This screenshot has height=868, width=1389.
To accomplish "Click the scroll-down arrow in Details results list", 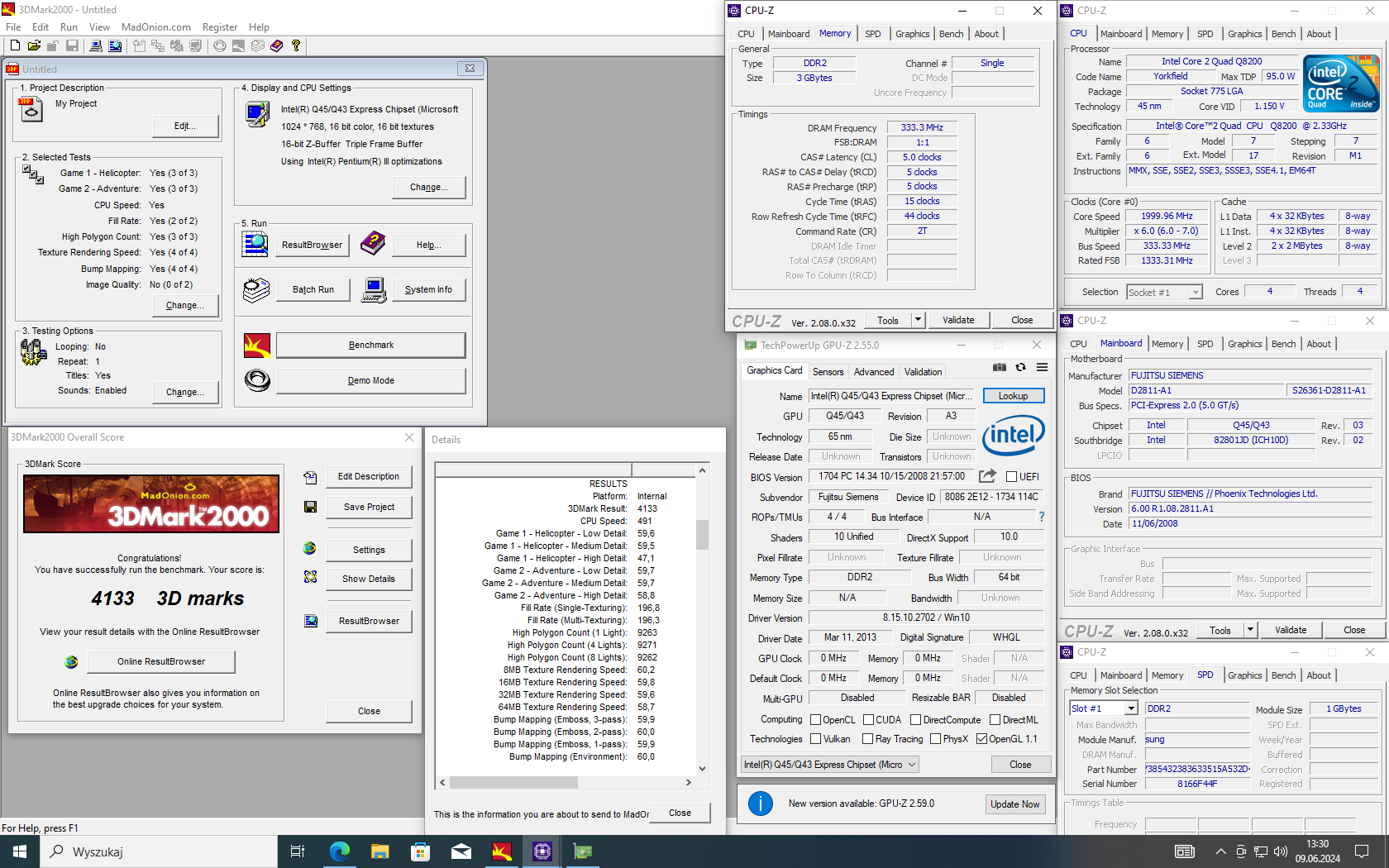I will click(702, 768).
